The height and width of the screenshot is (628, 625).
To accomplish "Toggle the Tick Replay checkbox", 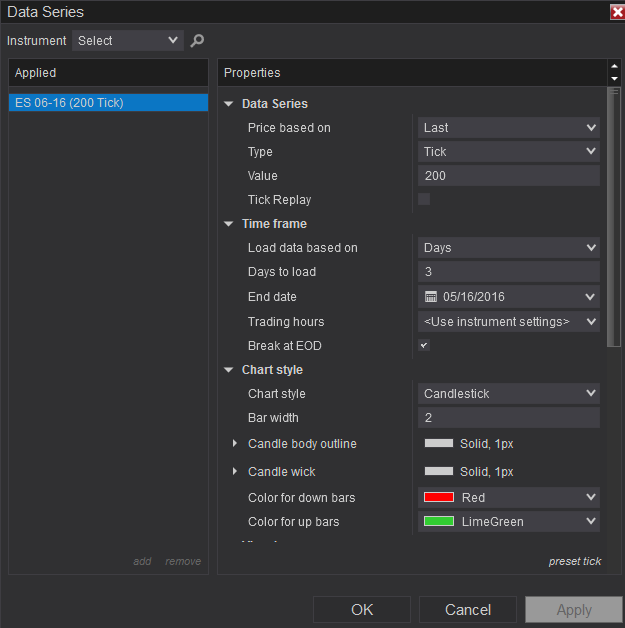I will (x=424, y=199).
